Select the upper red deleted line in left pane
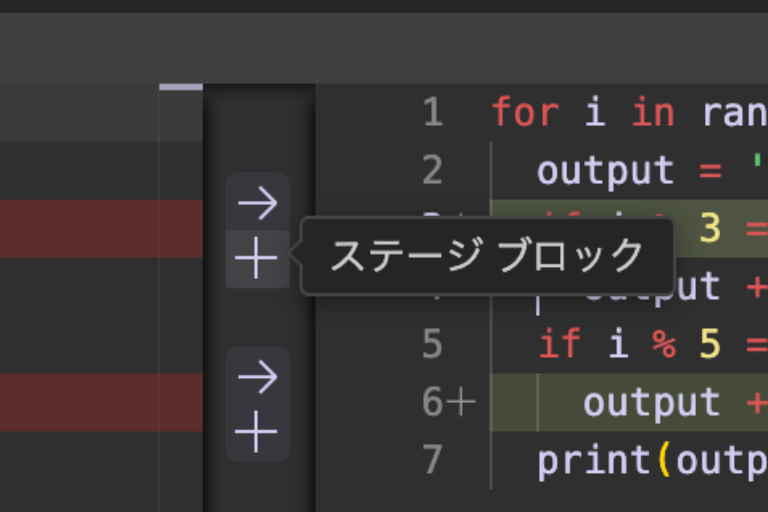The height and width of the screenshot is (512, 768). coord(80,228)
